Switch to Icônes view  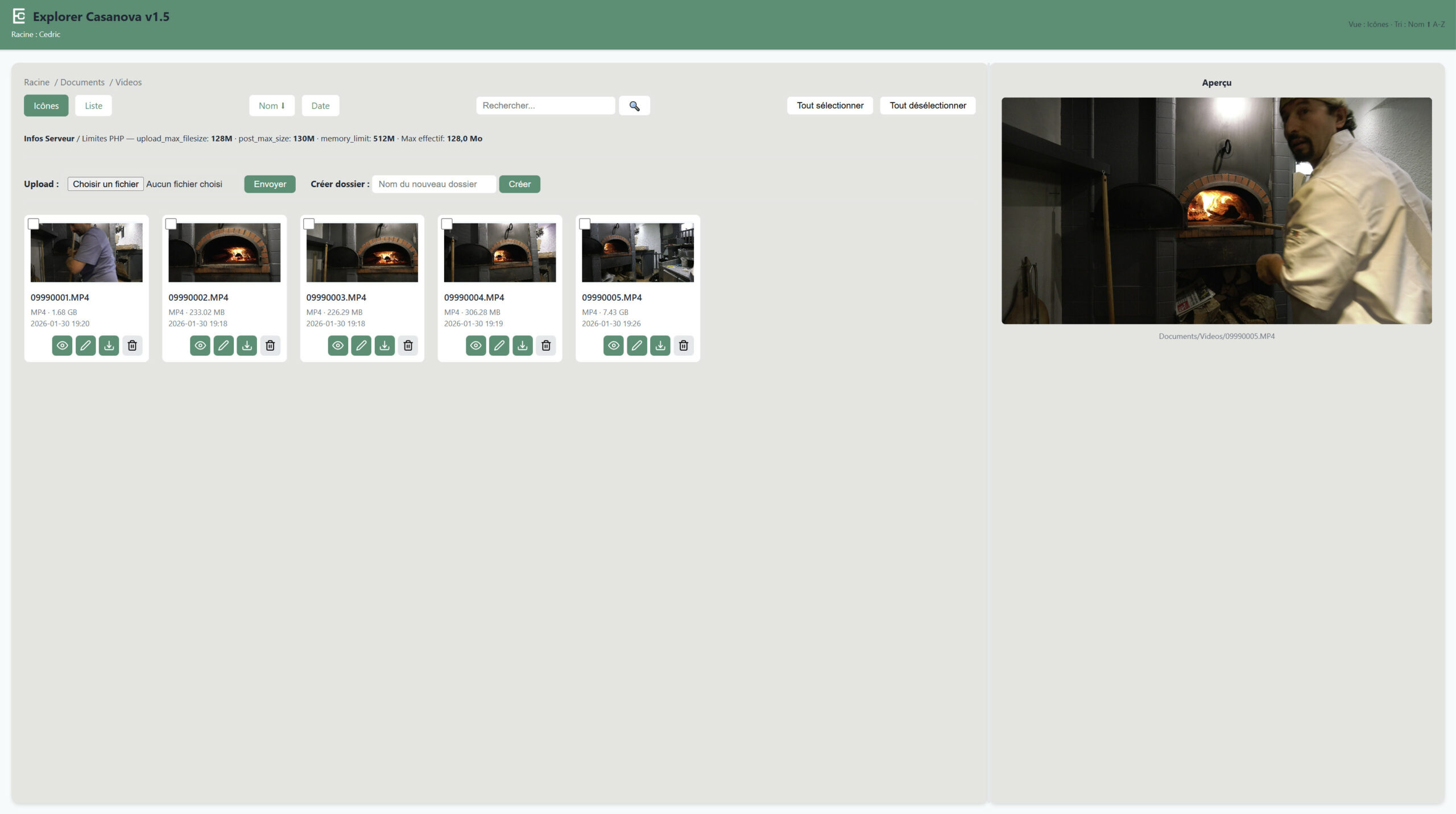tap(46, 106)
